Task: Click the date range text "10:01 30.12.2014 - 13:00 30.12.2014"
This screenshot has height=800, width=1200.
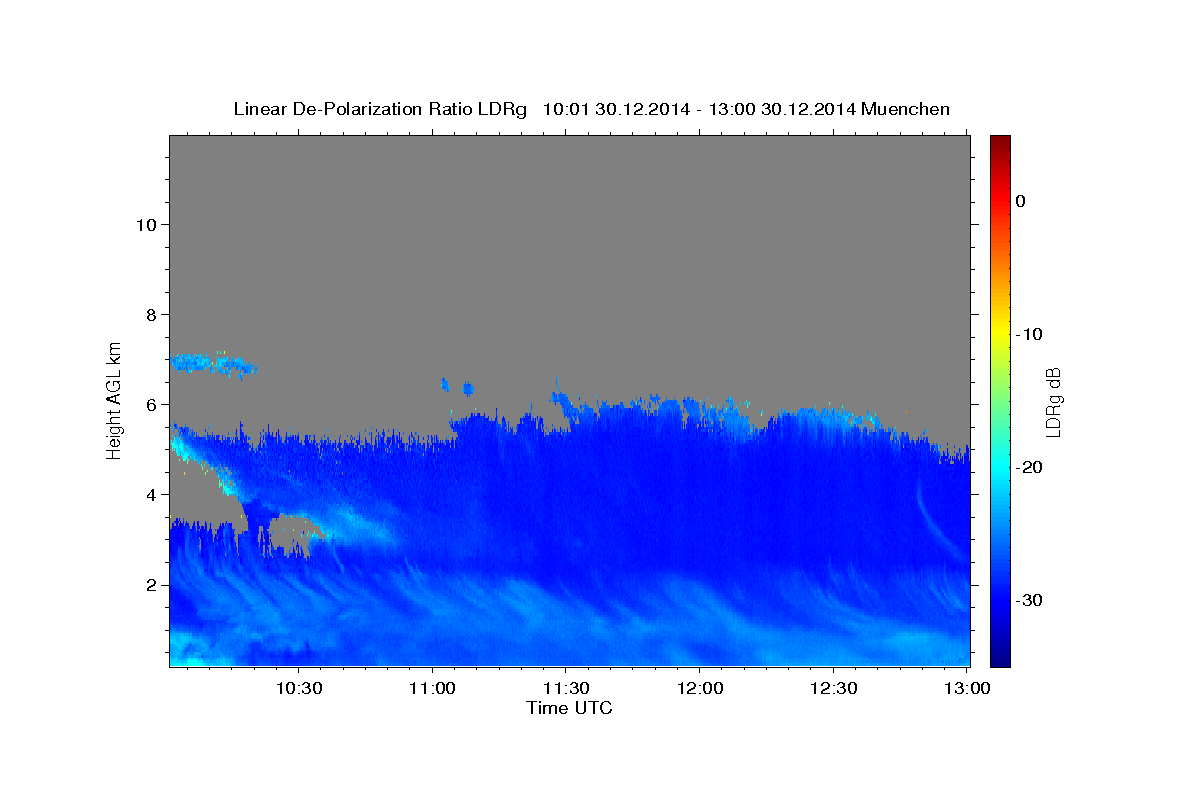Action: click(699, 109)
